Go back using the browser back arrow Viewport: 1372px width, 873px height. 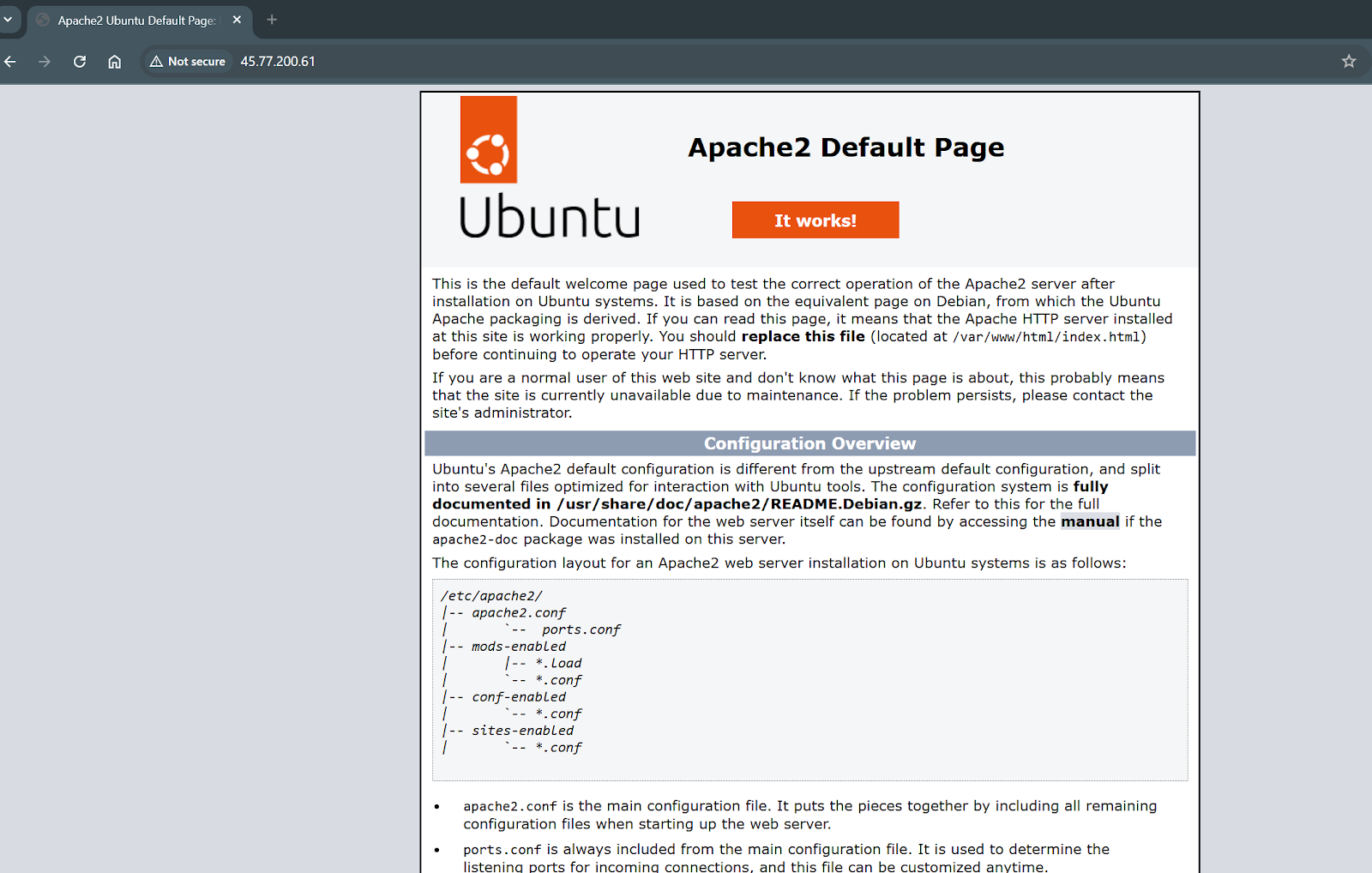point(10,62)
